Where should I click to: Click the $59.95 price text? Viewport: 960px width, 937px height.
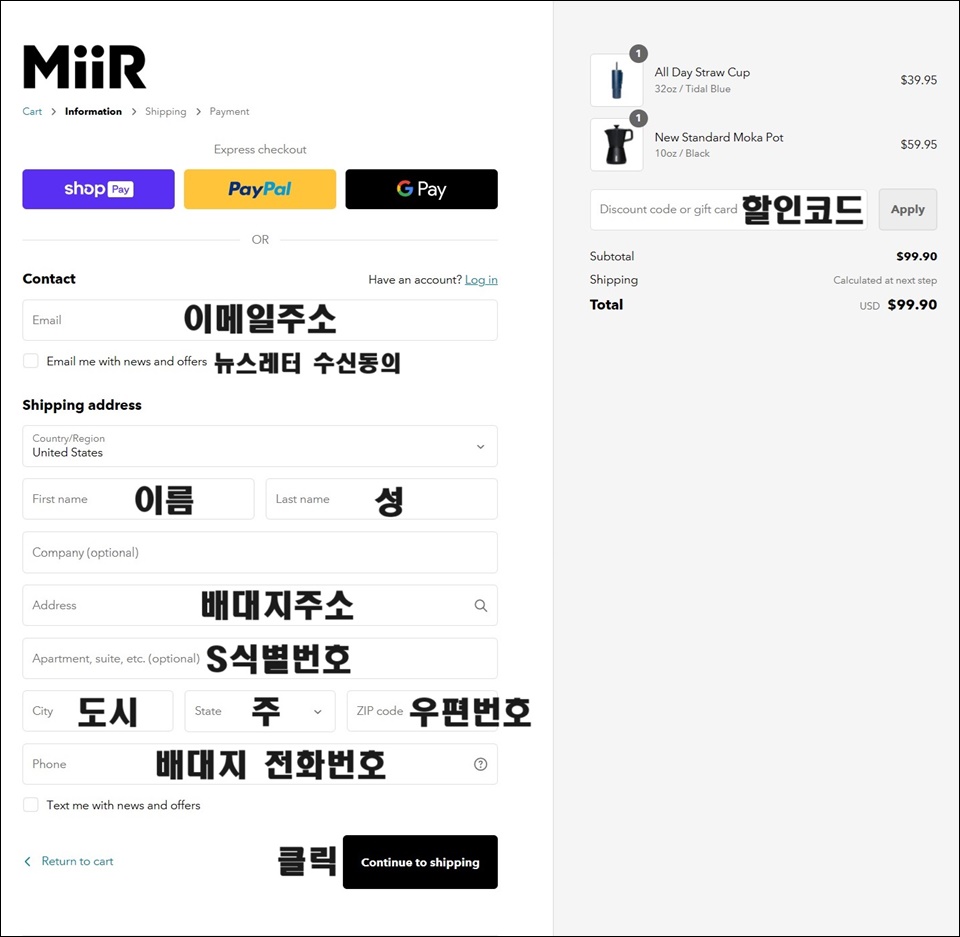pyautogui.click(x=918, y=145)
